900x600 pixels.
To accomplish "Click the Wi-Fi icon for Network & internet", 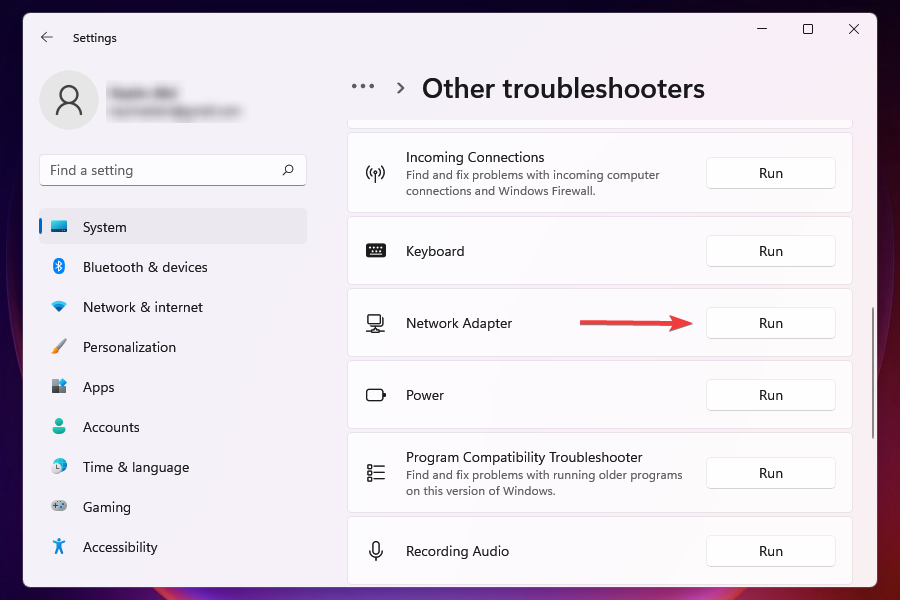I will (59, 307).
